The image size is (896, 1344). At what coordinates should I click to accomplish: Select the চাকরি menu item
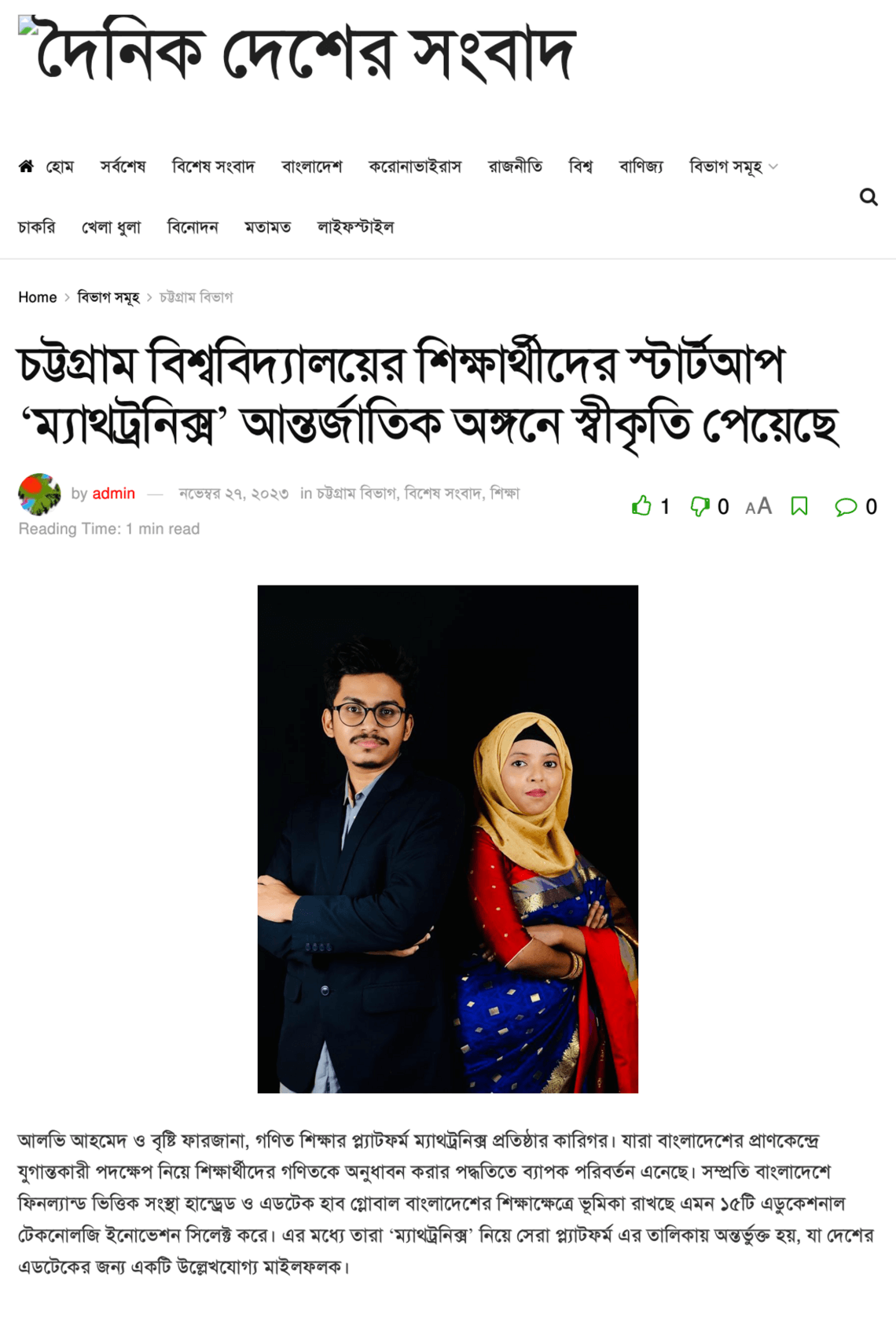coord(37,227)
